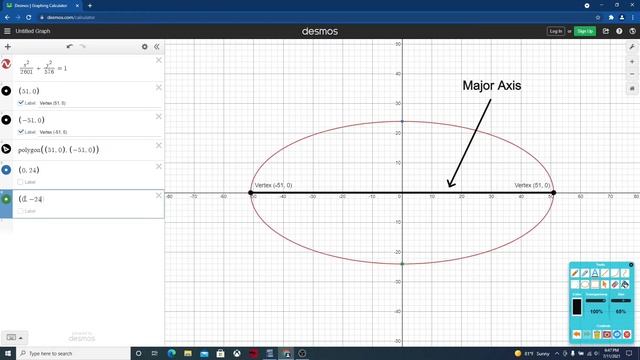
Task: Uncheck Label for point (-51, 0)
Action: pyautogui.click(x=21, y=131)
